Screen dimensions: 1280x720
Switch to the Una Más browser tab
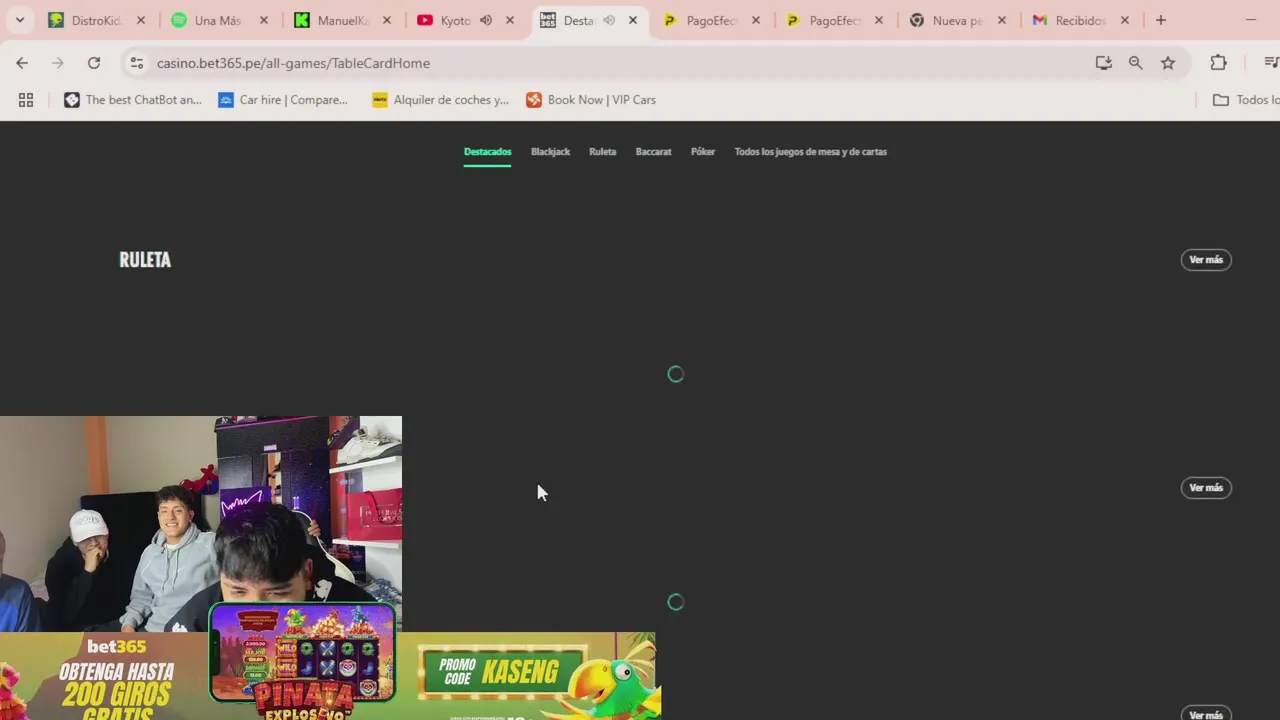click(x=218, y=20)
